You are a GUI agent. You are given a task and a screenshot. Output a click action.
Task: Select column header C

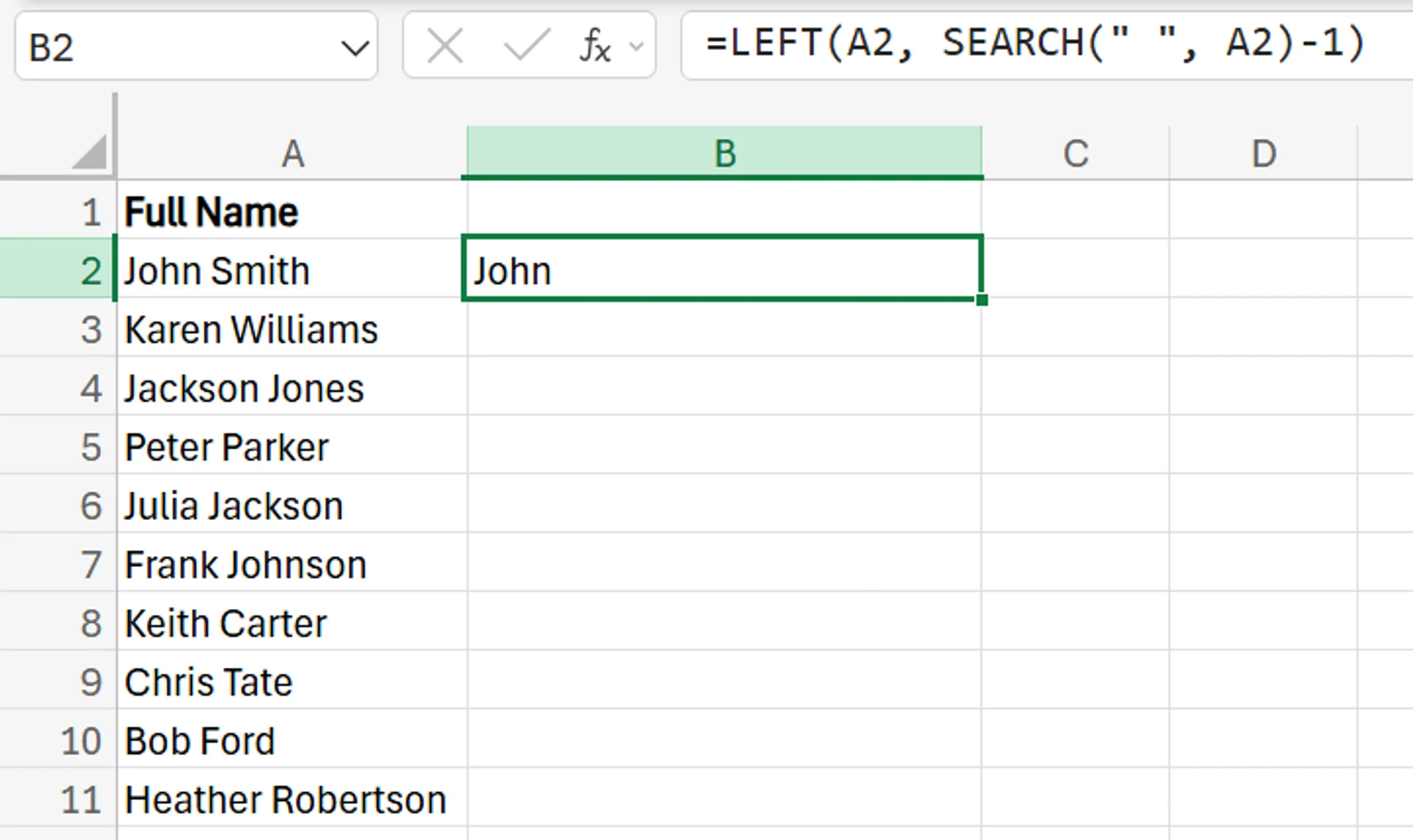[1076, 152]
